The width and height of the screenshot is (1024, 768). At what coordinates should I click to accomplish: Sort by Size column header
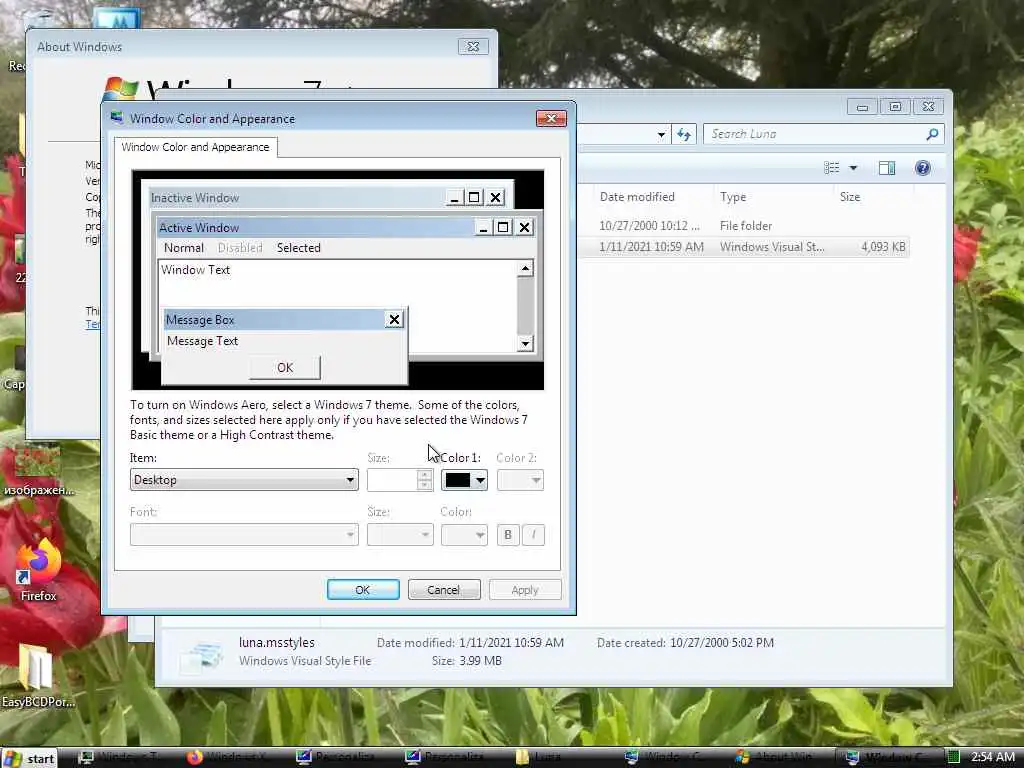[850, 197]
